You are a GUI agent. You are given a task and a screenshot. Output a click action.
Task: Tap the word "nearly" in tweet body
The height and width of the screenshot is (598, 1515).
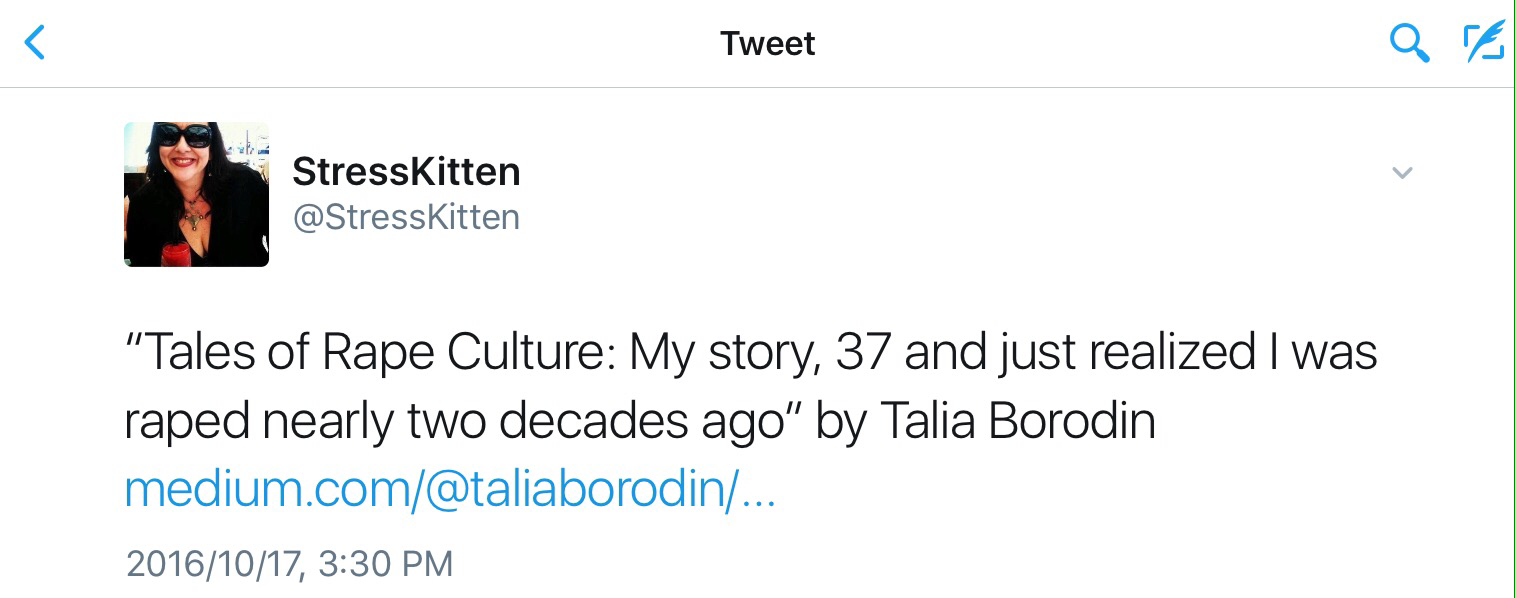328,422
